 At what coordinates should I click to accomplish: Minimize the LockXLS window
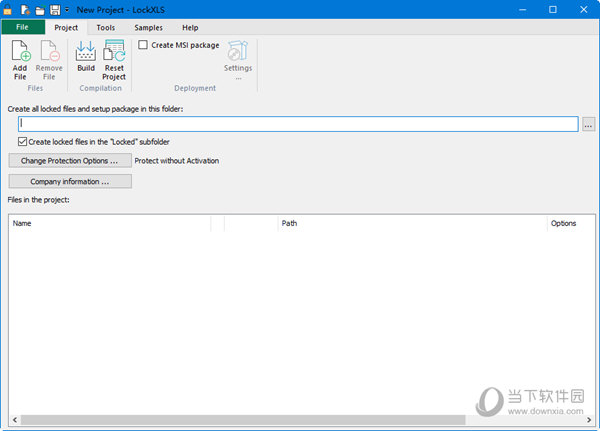(x=523, y=10)
